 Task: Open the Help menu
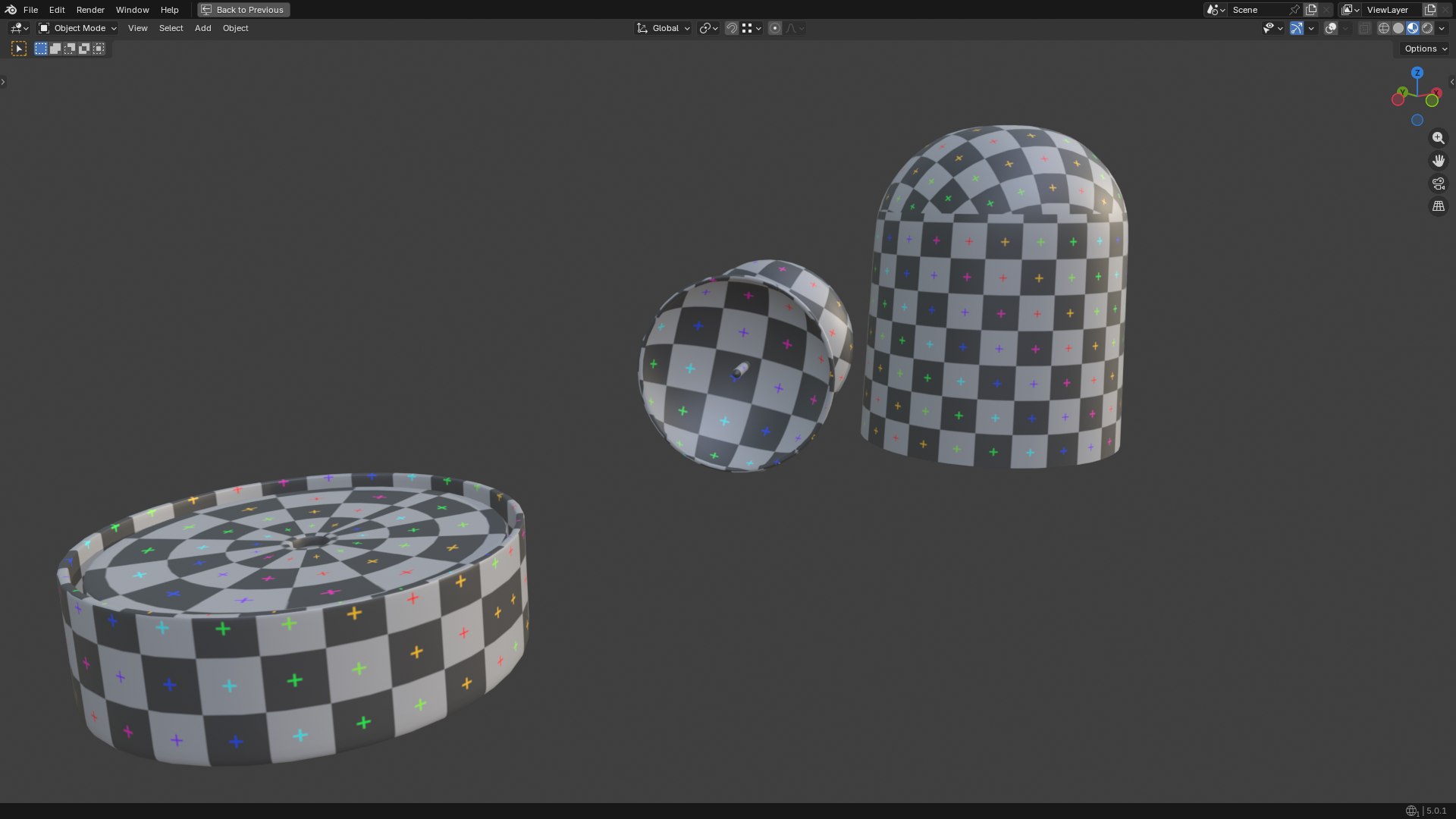click(x=169, y=10)
